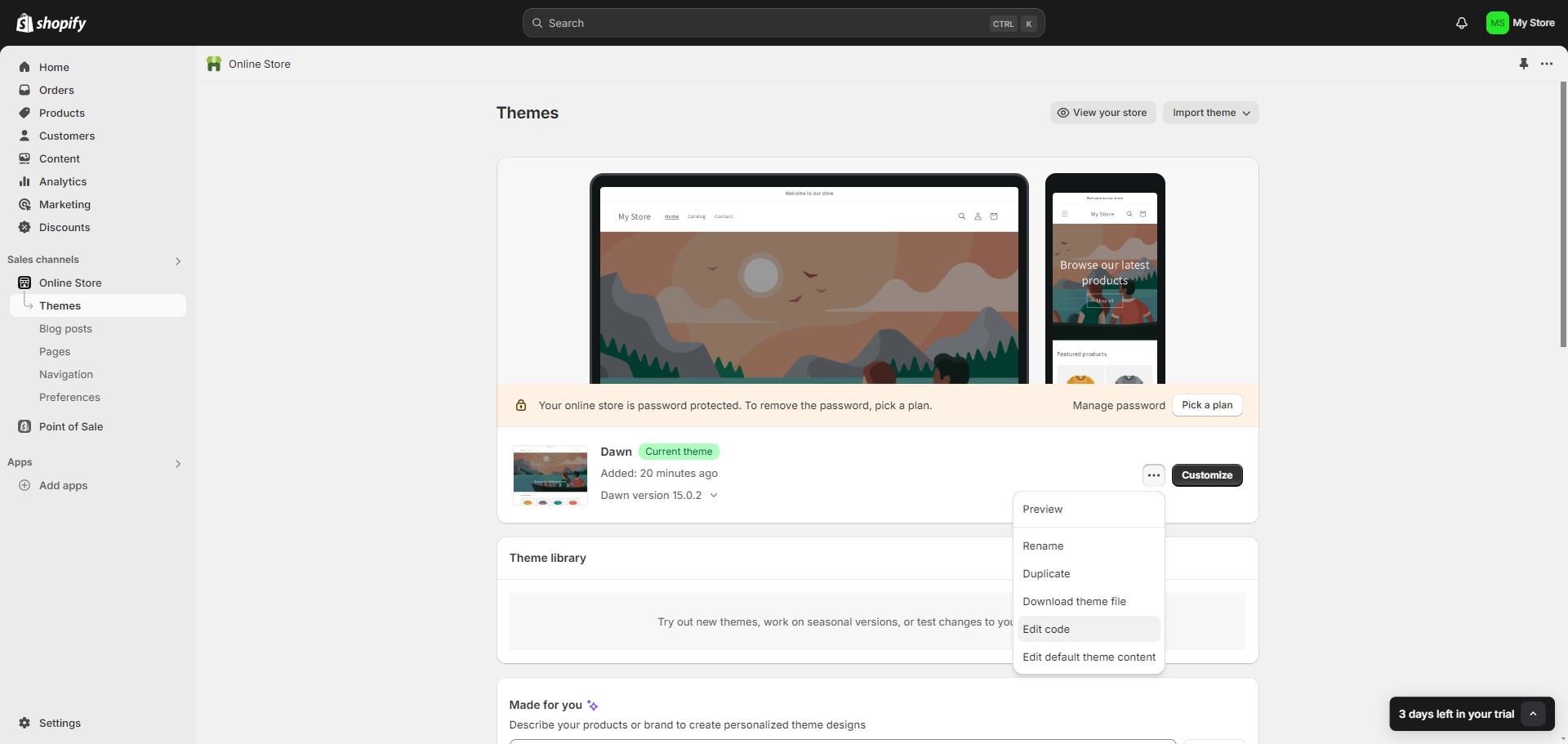Click the Search input field

pyautogui.click(x=783, y=23)
